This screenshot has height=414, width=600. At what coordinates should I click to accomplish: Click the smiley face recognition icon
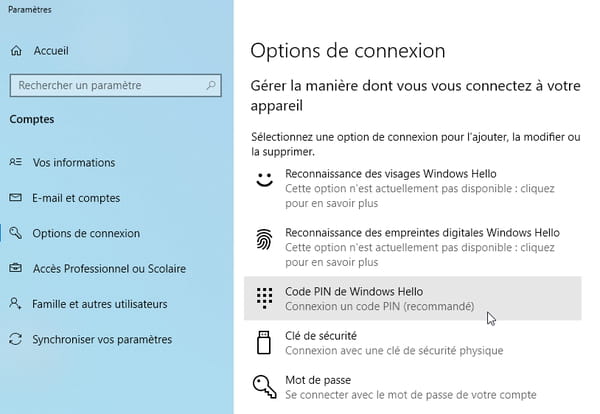coord(264,179)
